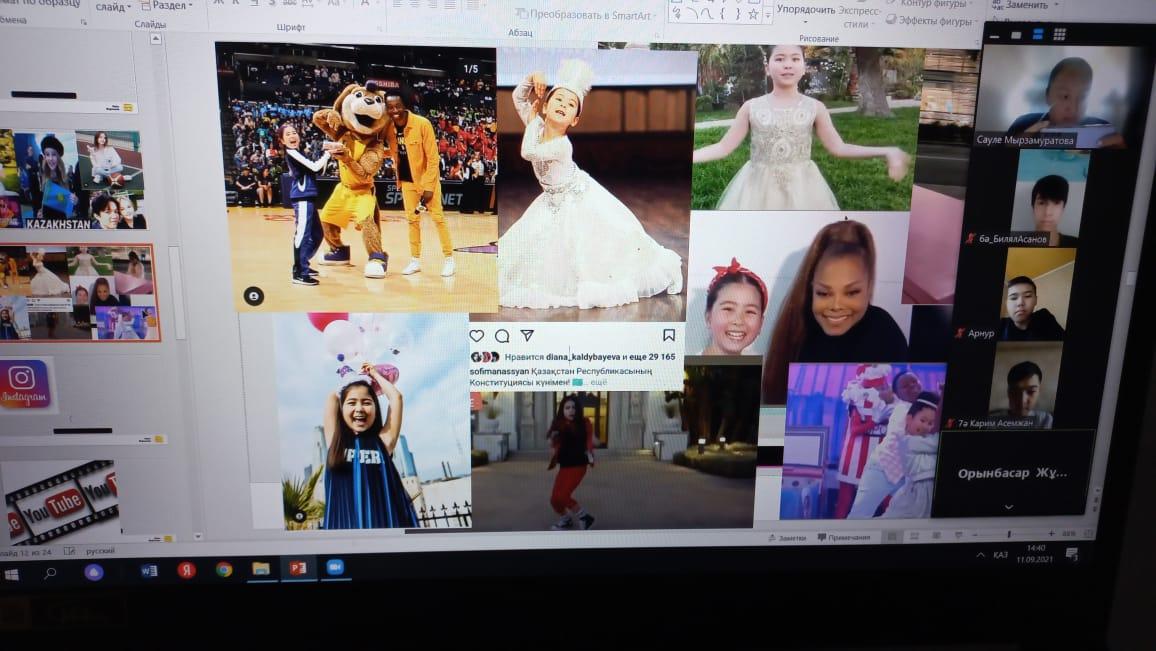Screen dimensions: 1156x651
Task: Toggle the Notes (Заметки) pane
Action: 786,537
